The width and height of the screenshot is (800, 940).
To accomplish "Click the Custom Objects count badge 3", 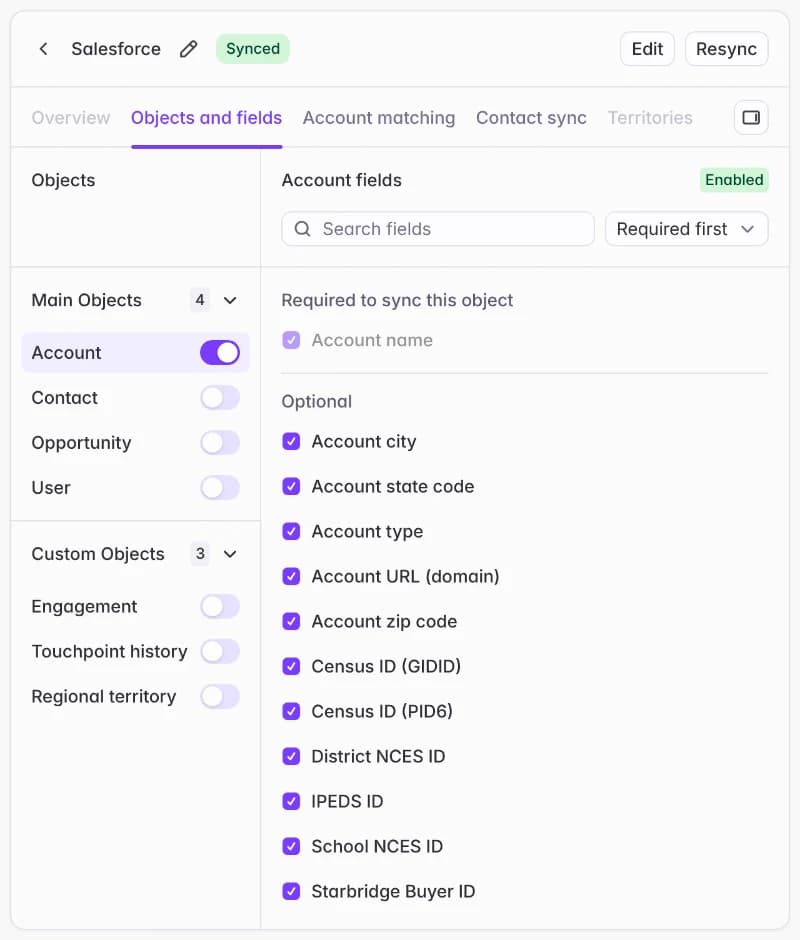I will click(200, 553).
